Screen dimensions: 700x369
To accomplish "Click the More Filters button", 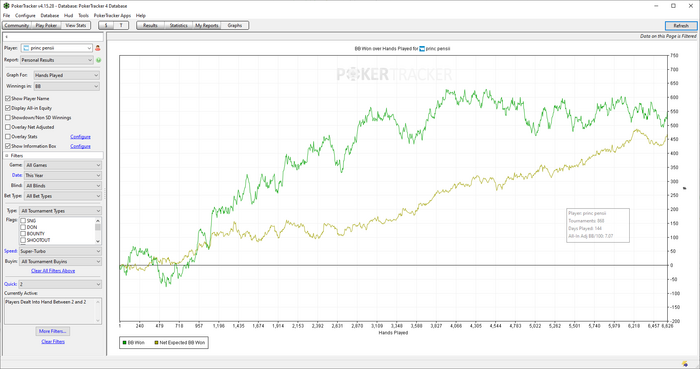I will (x=53, y=331).
